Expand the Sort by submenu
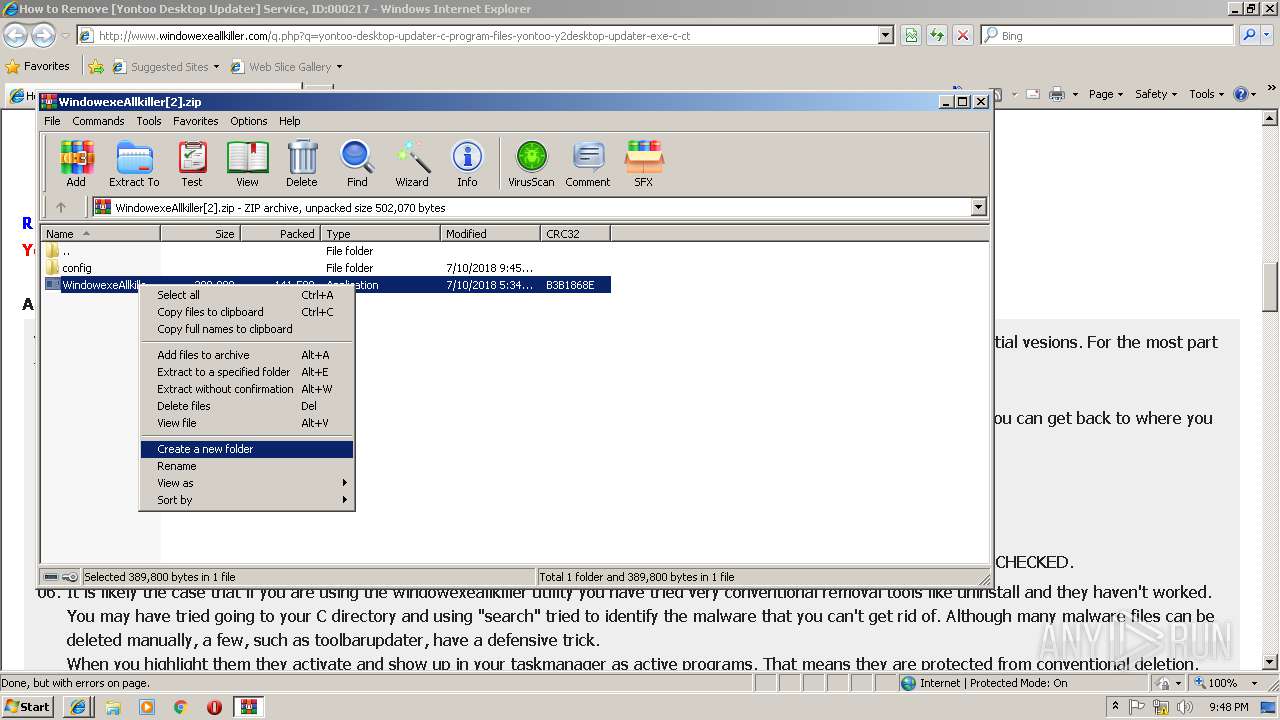Viewport: 1280px width, 720px height. (x=247, y=500)
